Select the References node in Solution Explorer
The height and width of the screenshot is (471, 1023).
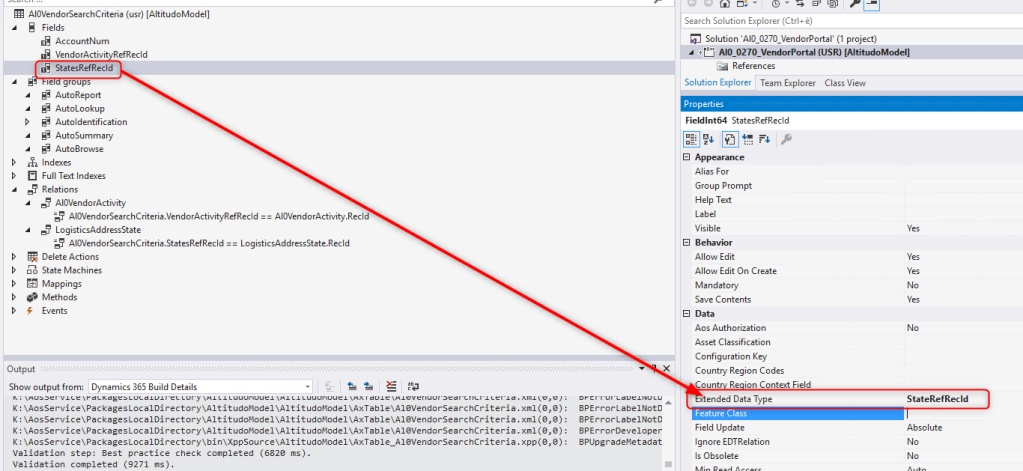pos(753,66)
